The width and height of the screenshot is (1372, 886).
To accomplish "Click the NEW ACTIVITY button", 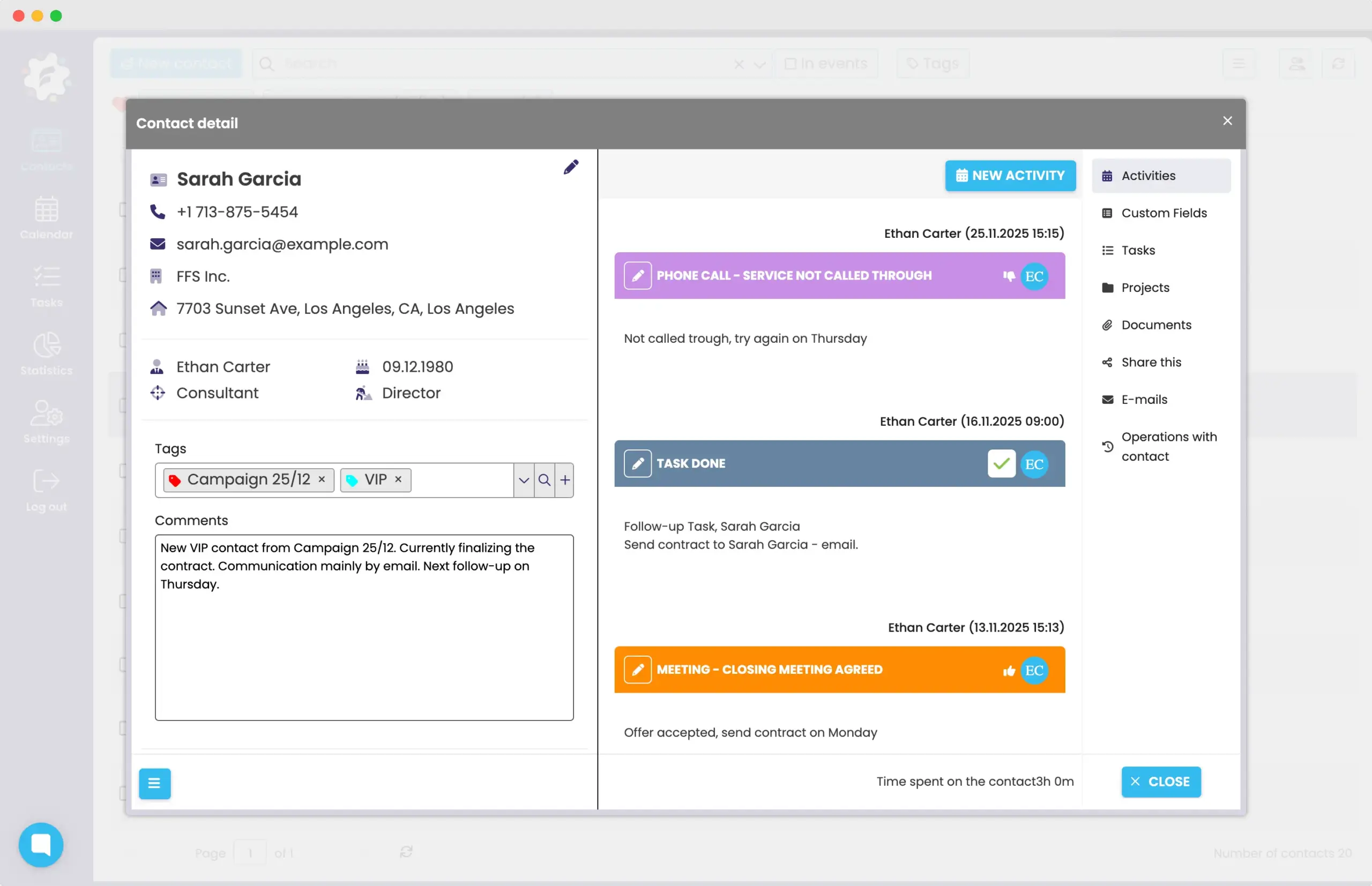I will click(1009, 176).
